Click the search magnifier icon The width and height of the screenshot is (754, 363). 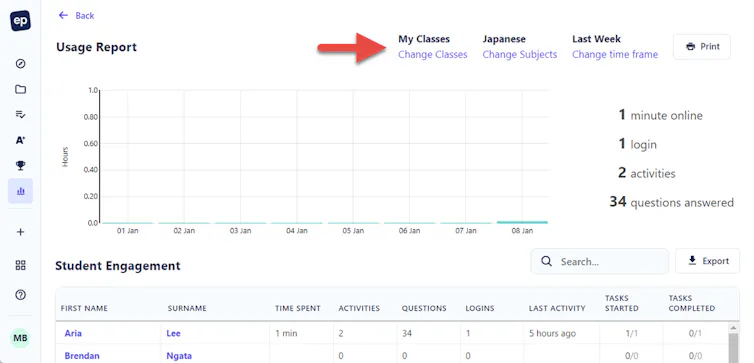[546, 261]
